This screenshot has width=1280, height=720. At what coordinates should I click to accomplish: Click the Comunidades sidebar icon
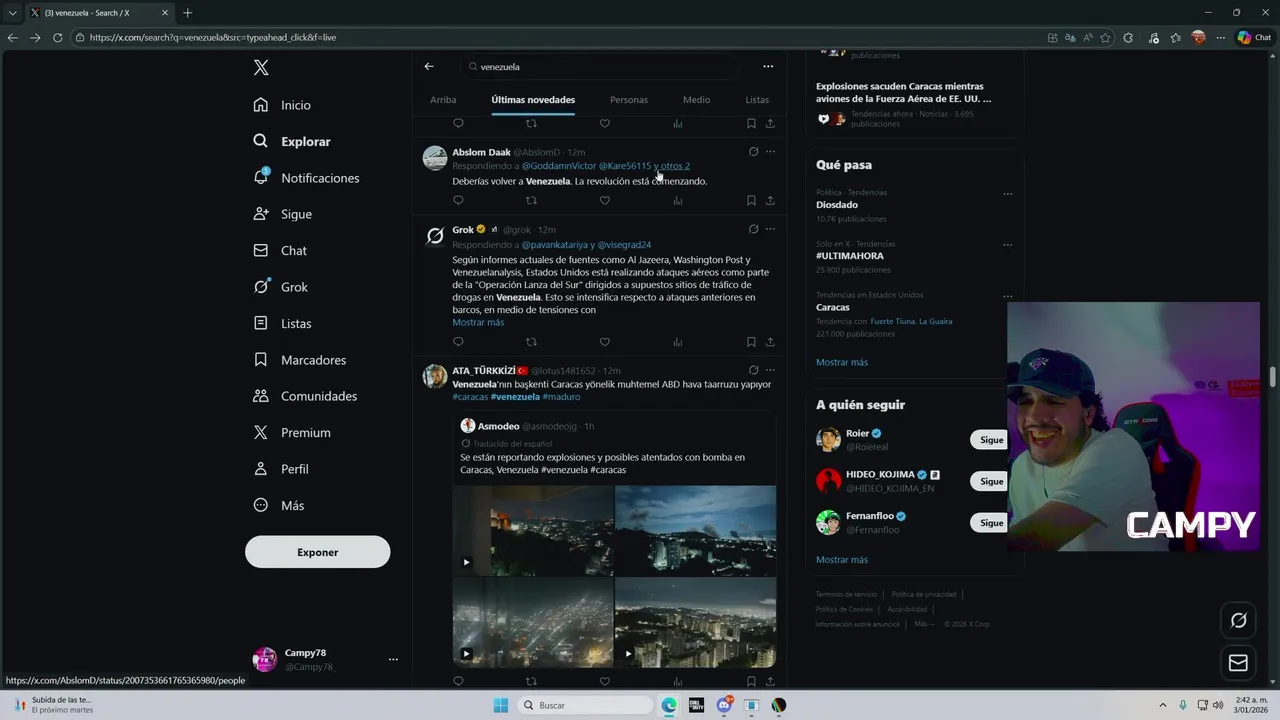tap(261, 396)
